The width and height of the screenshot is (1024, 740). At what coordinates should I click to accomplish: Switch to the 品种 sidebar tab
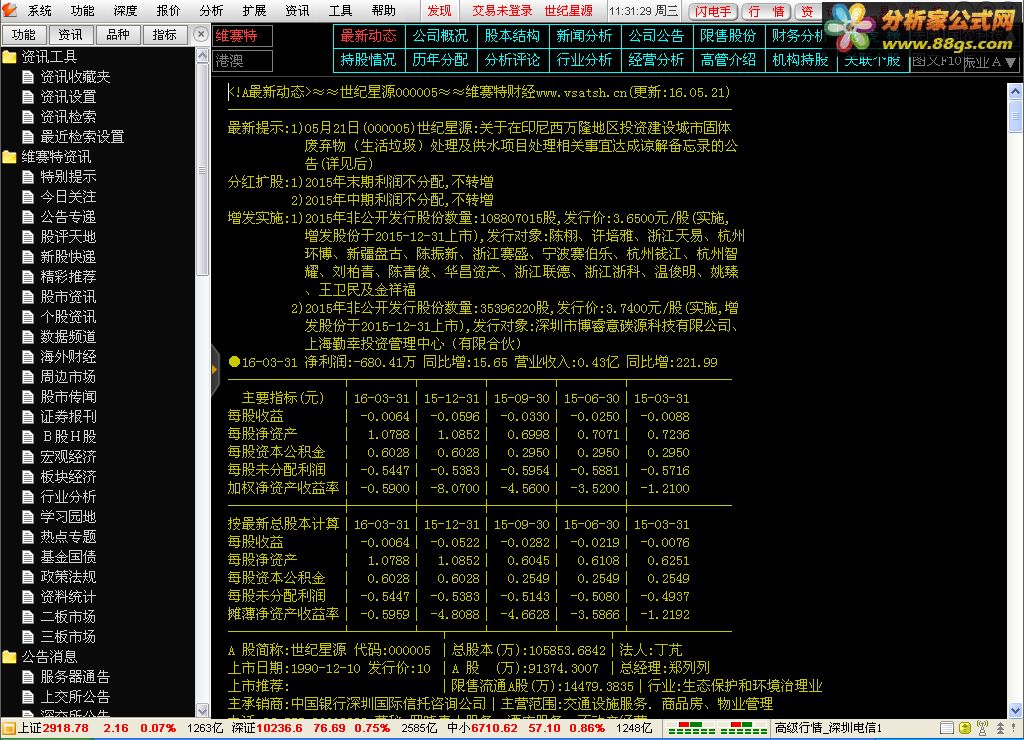point(118,35)
